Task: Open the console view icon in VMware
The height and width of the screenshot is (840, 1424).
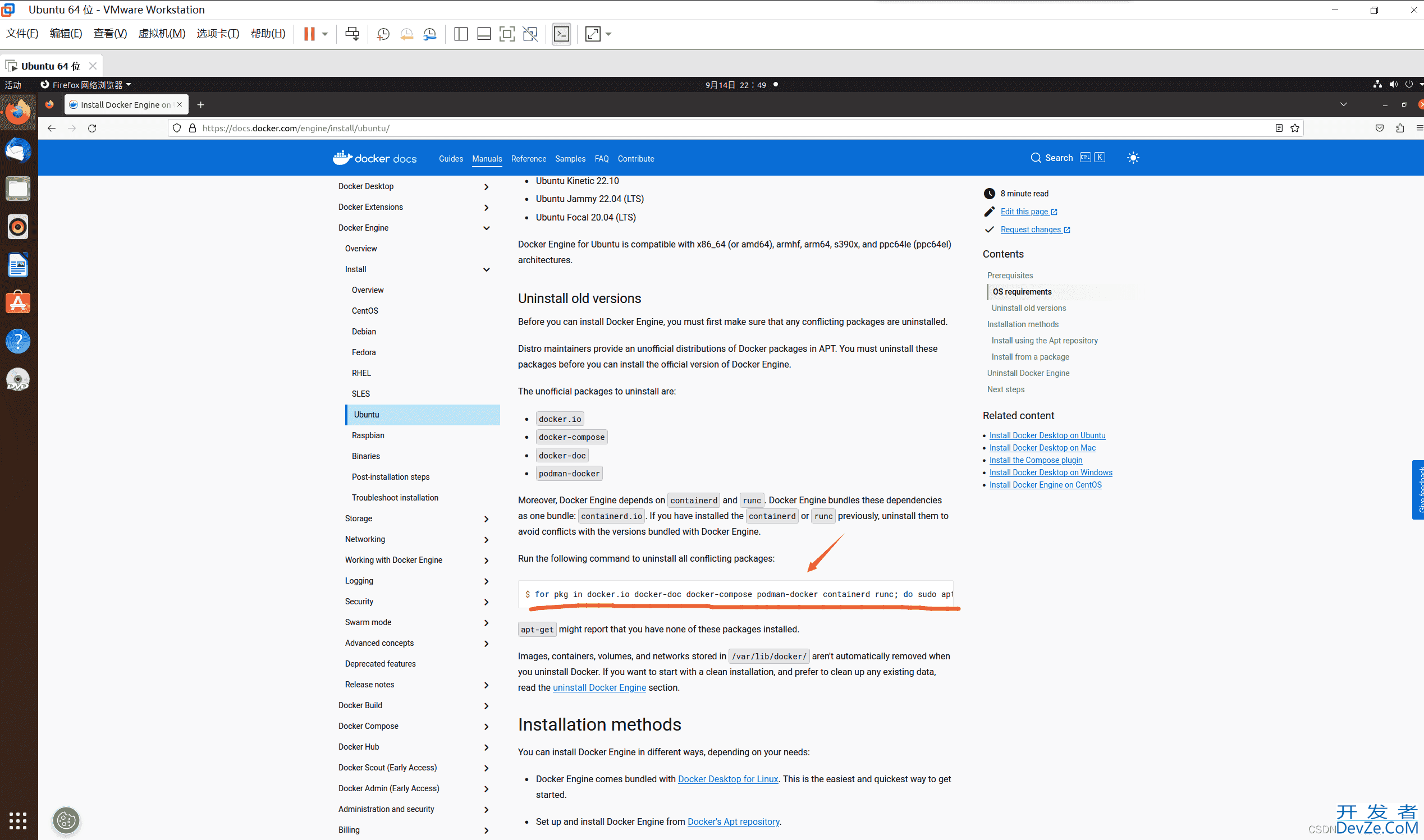Action: click(562, 34)
